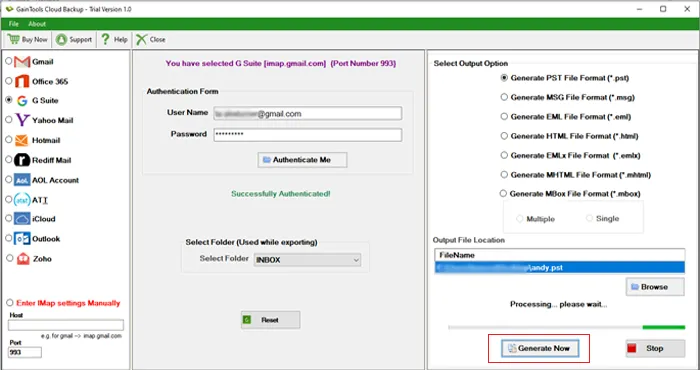
Task: Click the Generate Now button
Action: [x=540, y=348]
